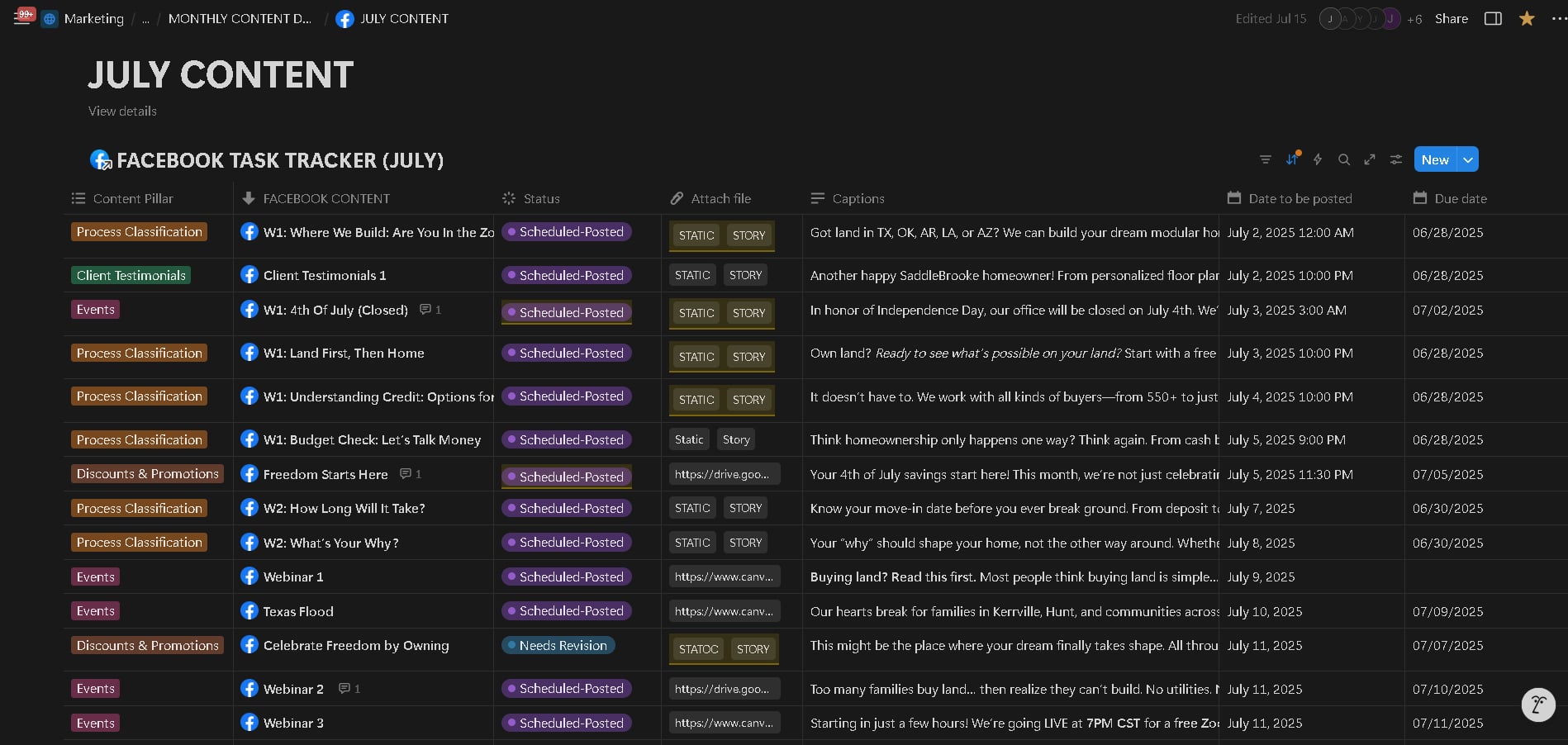
Task: Go to Marketing breadcrumb
Action: [x=93, y=18]
